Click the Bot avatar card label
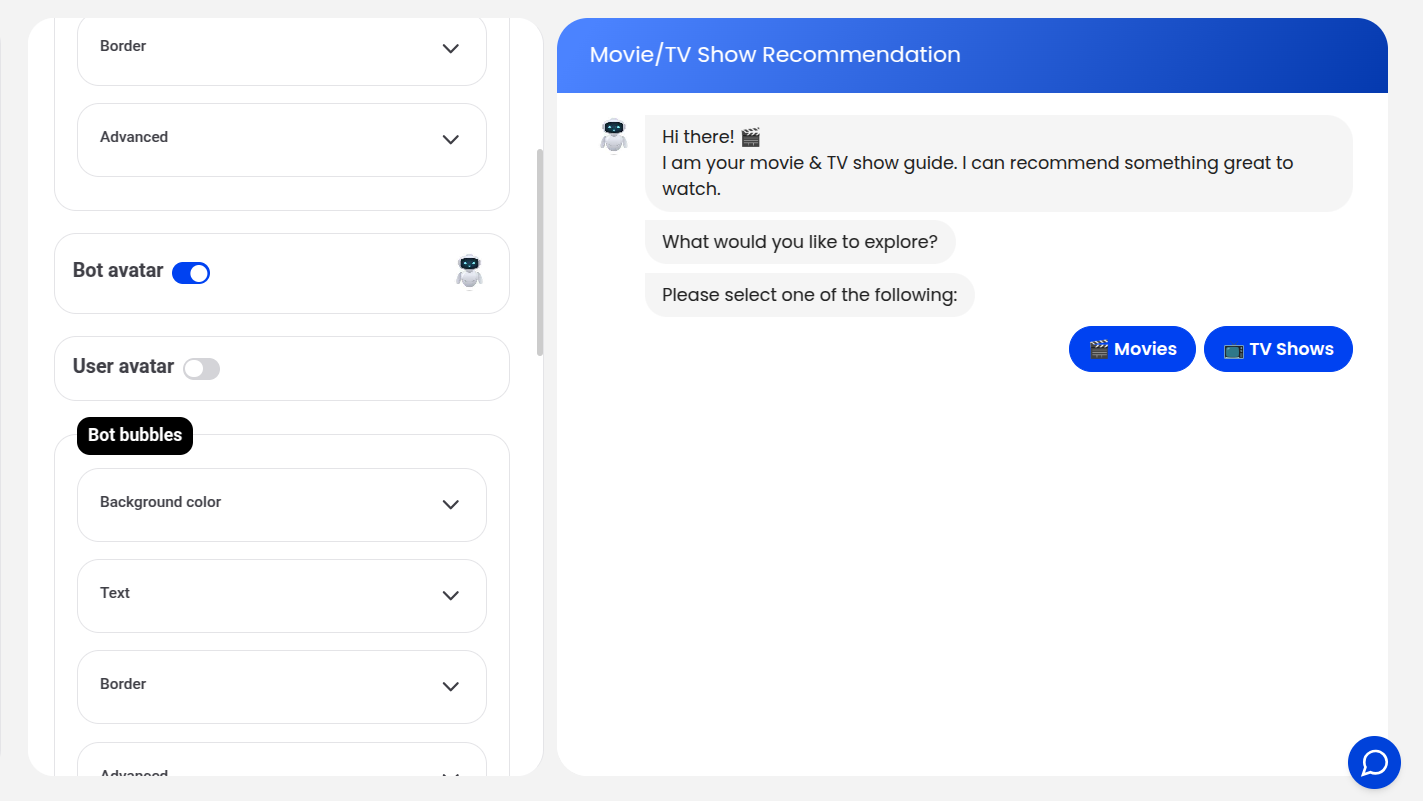The image size is (1423, 801). click(x=118, y=271)
